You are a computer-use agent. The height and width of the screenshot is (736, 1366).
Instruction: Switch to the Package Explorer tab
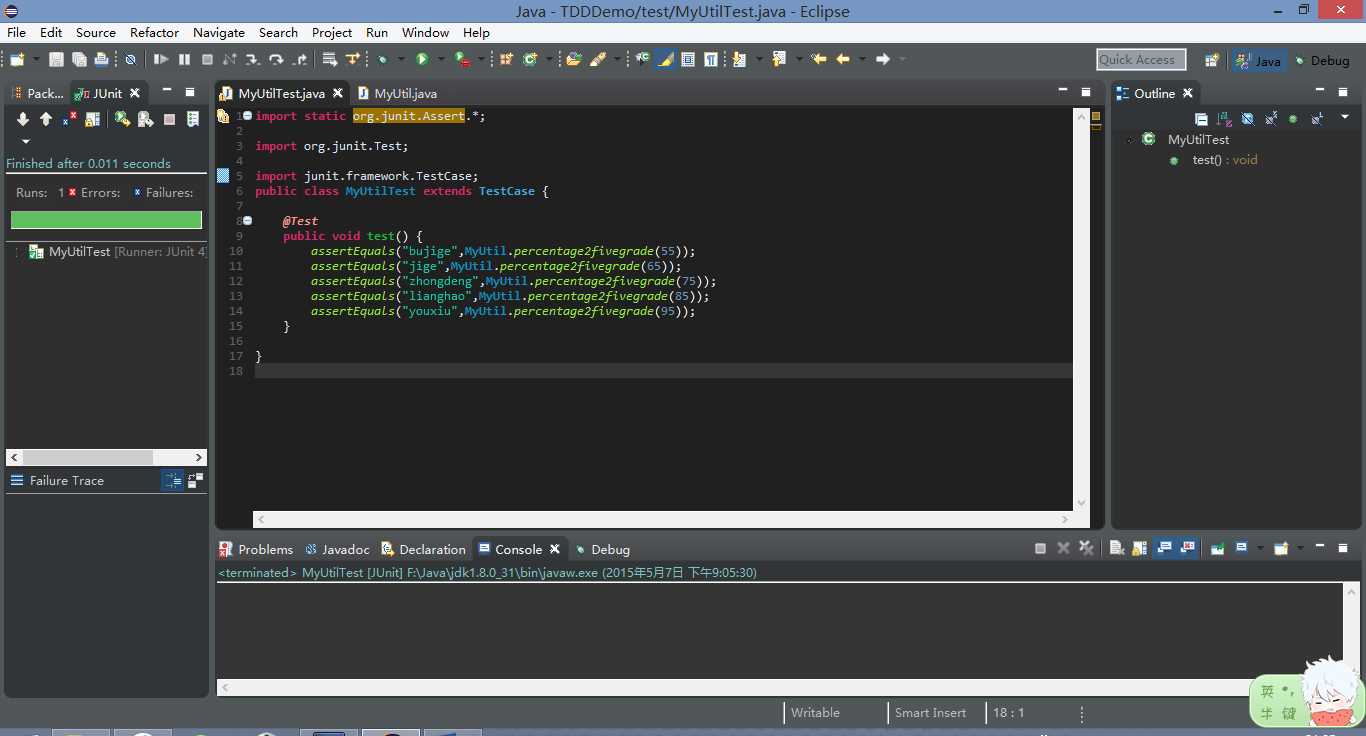37,93
